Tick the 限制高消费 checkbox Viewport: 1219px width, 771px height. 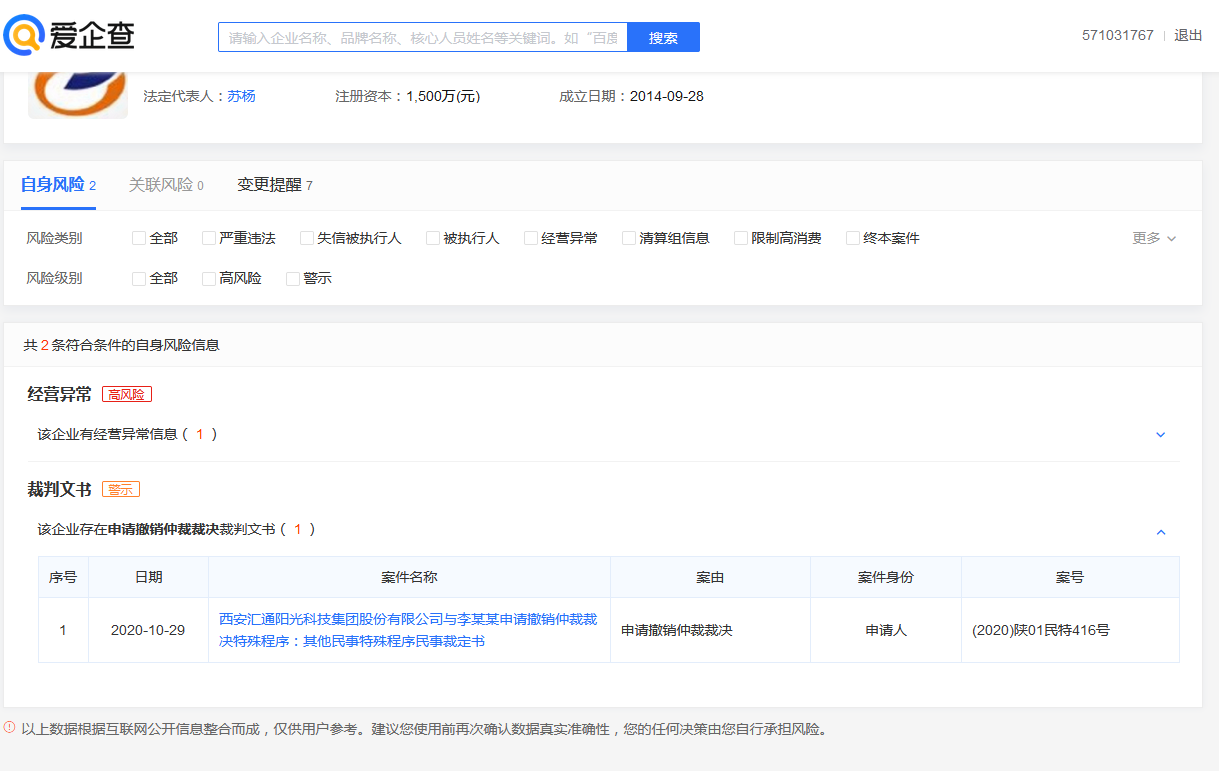[x=741, y=238]
